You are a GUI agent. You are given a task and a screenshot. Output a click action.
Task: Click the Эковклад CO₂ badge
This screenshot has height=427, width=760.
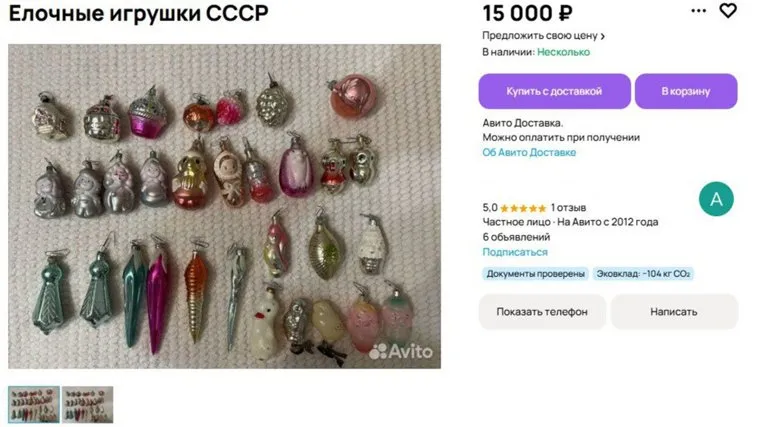pos(643,274)
